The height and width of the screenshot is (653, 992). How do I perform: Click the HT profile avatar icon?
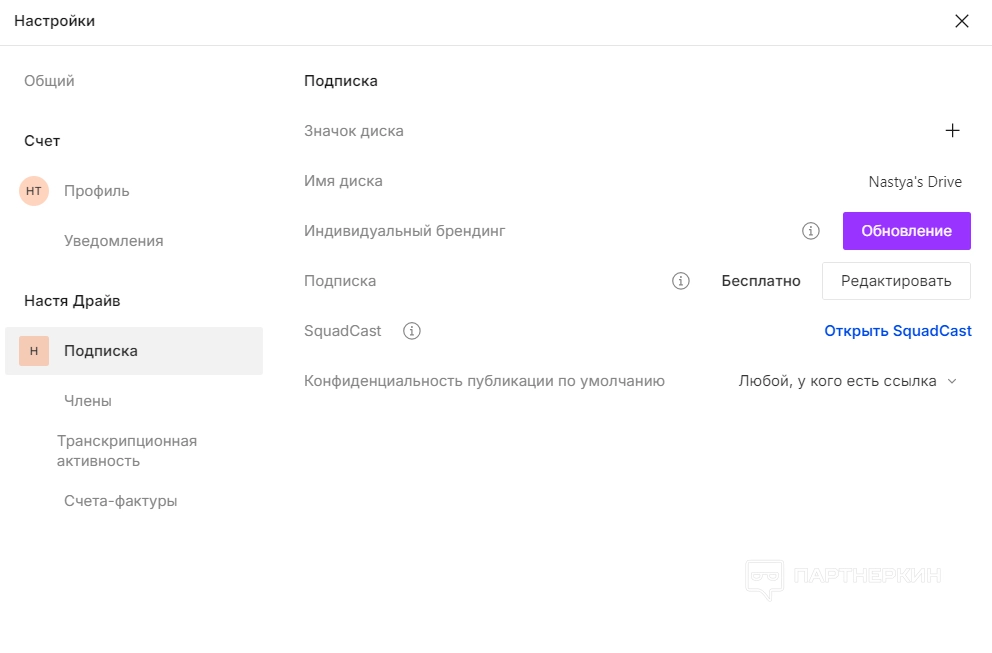[x=34, y=191]
